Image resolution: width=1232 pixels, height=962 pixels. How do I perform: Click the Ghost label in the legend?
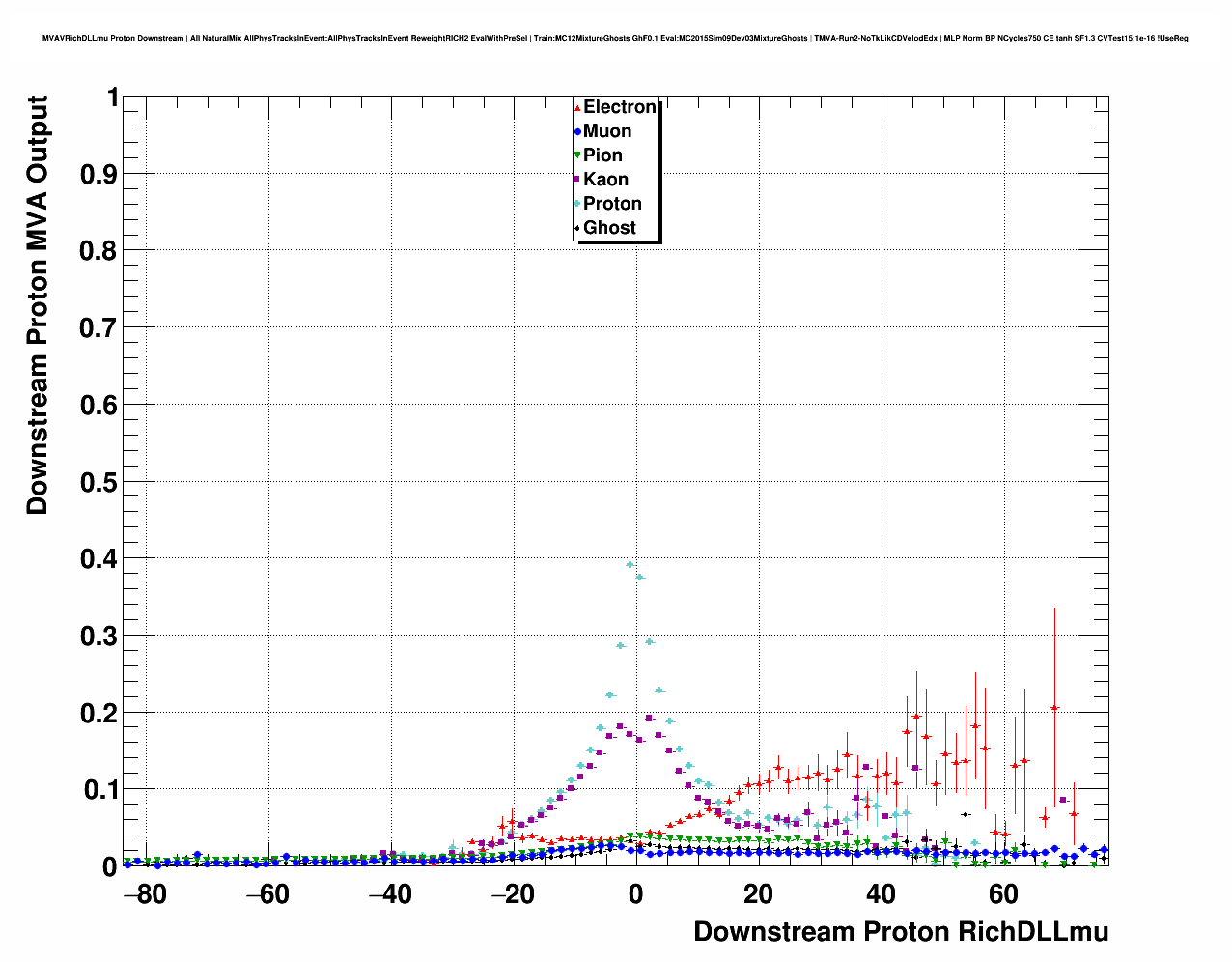[609, 228]
